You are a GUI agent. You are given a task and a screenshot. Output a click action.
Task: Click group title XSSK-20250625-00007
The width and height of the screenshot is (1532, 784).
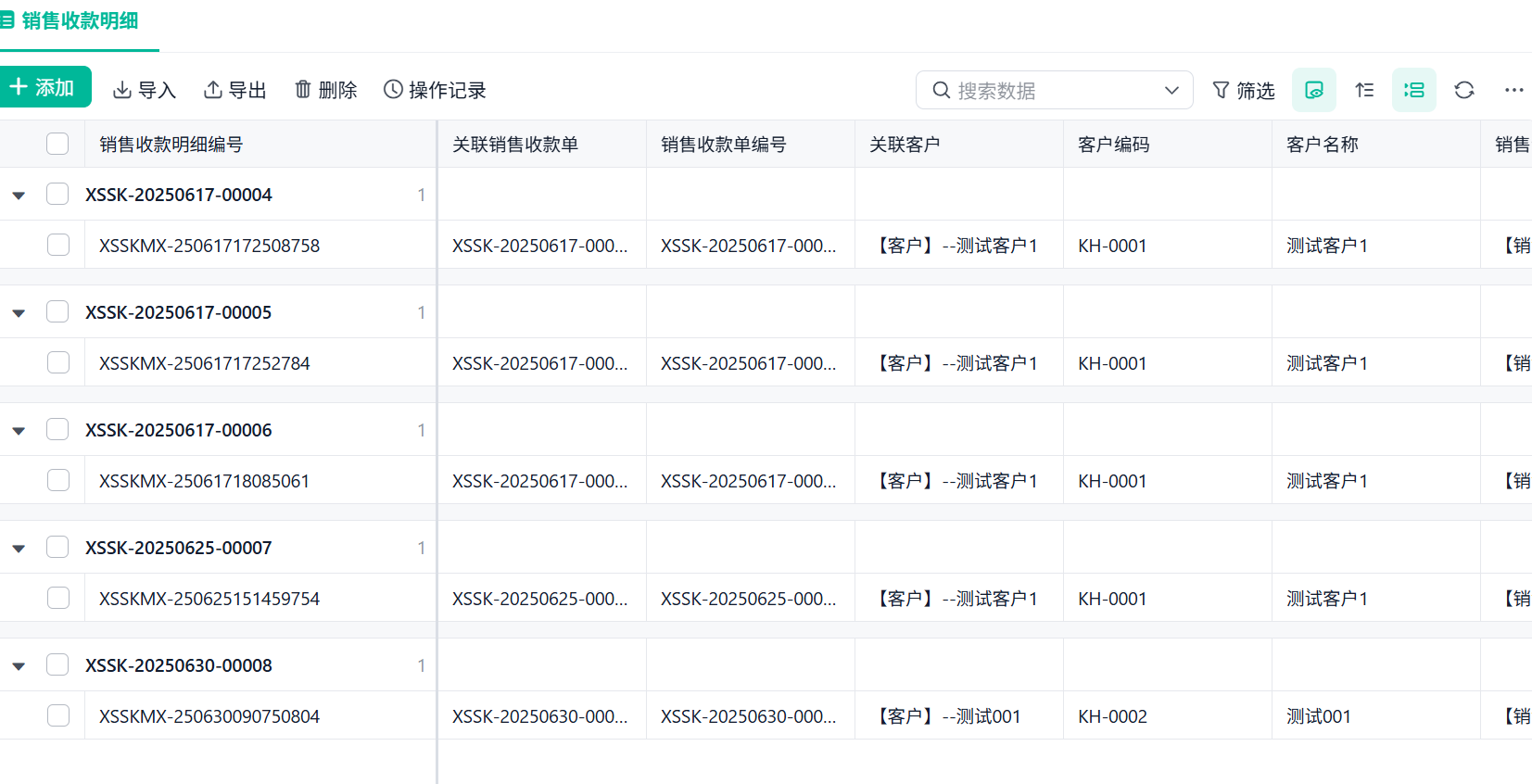pyautogui.click(x=179, y=548)
